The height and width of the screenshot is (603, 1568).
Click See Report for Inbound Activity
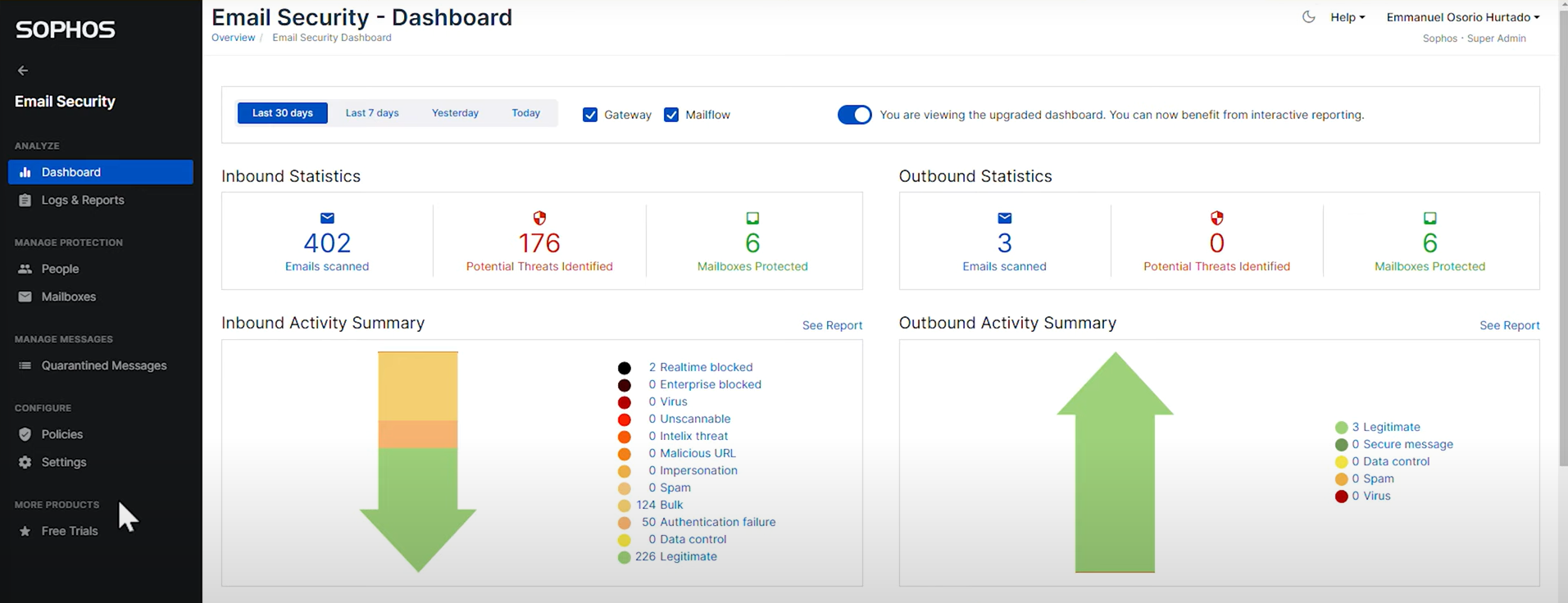coord(832,325)
